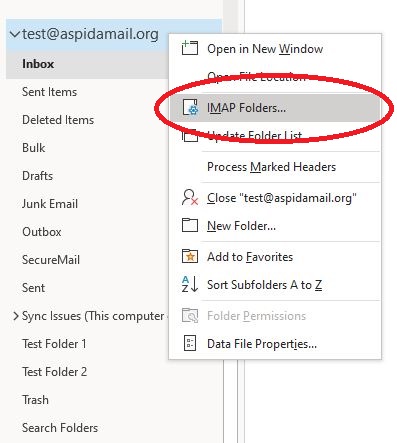Select Process Marked Headers menu entry
397x443 pixels.
pos(271,167)
